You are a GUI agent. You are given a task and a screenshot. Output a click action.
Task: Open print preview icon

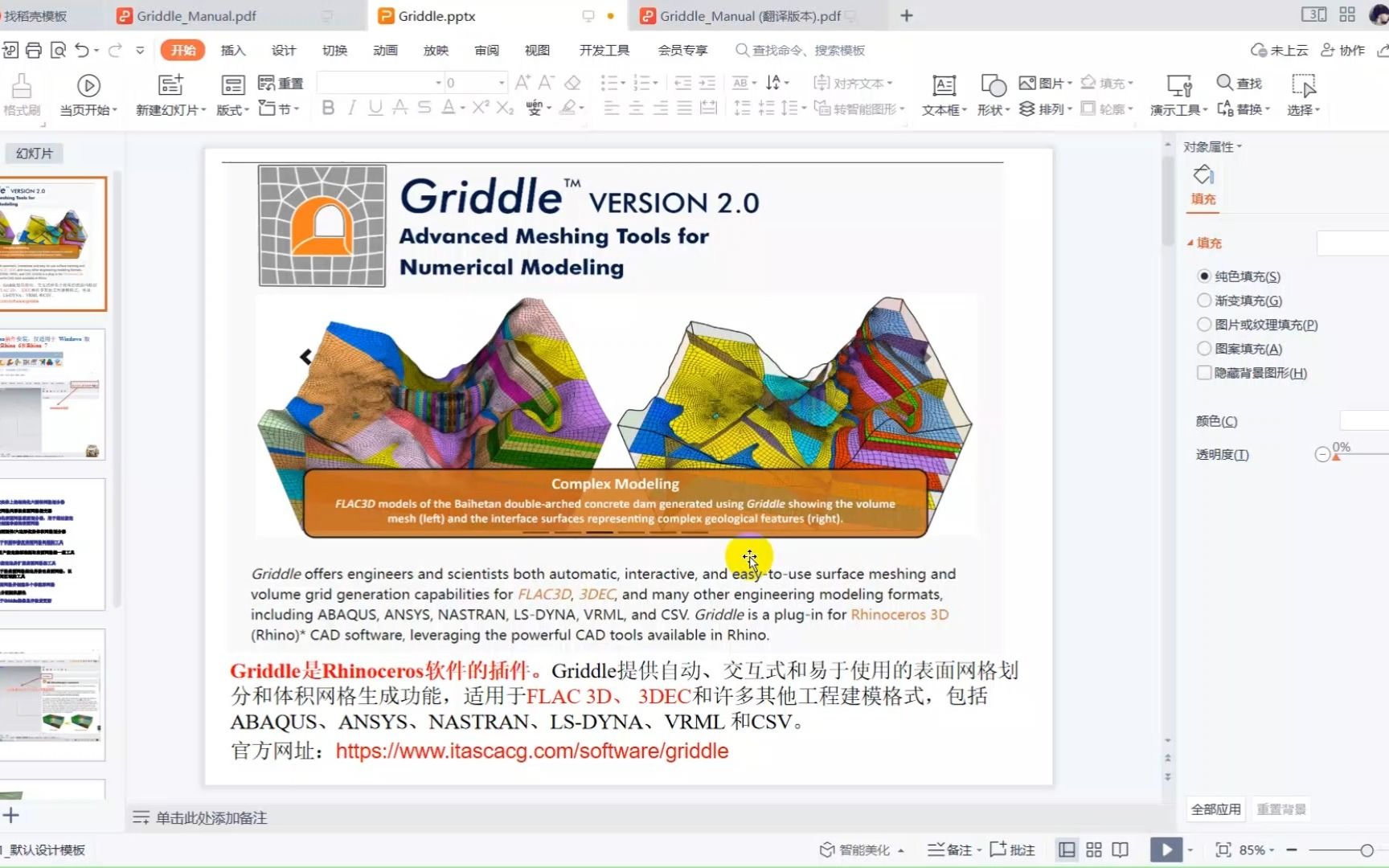[58, 51]
